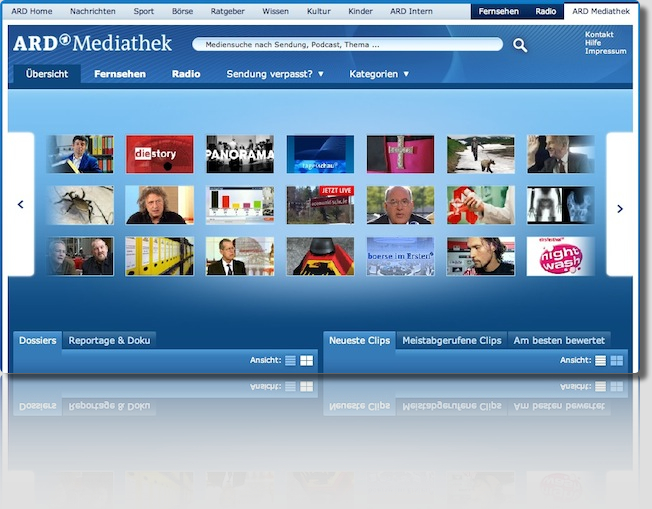Open the yellow binders thumbnail
This screenshot has width=652, height=509.
coord(160,256)
